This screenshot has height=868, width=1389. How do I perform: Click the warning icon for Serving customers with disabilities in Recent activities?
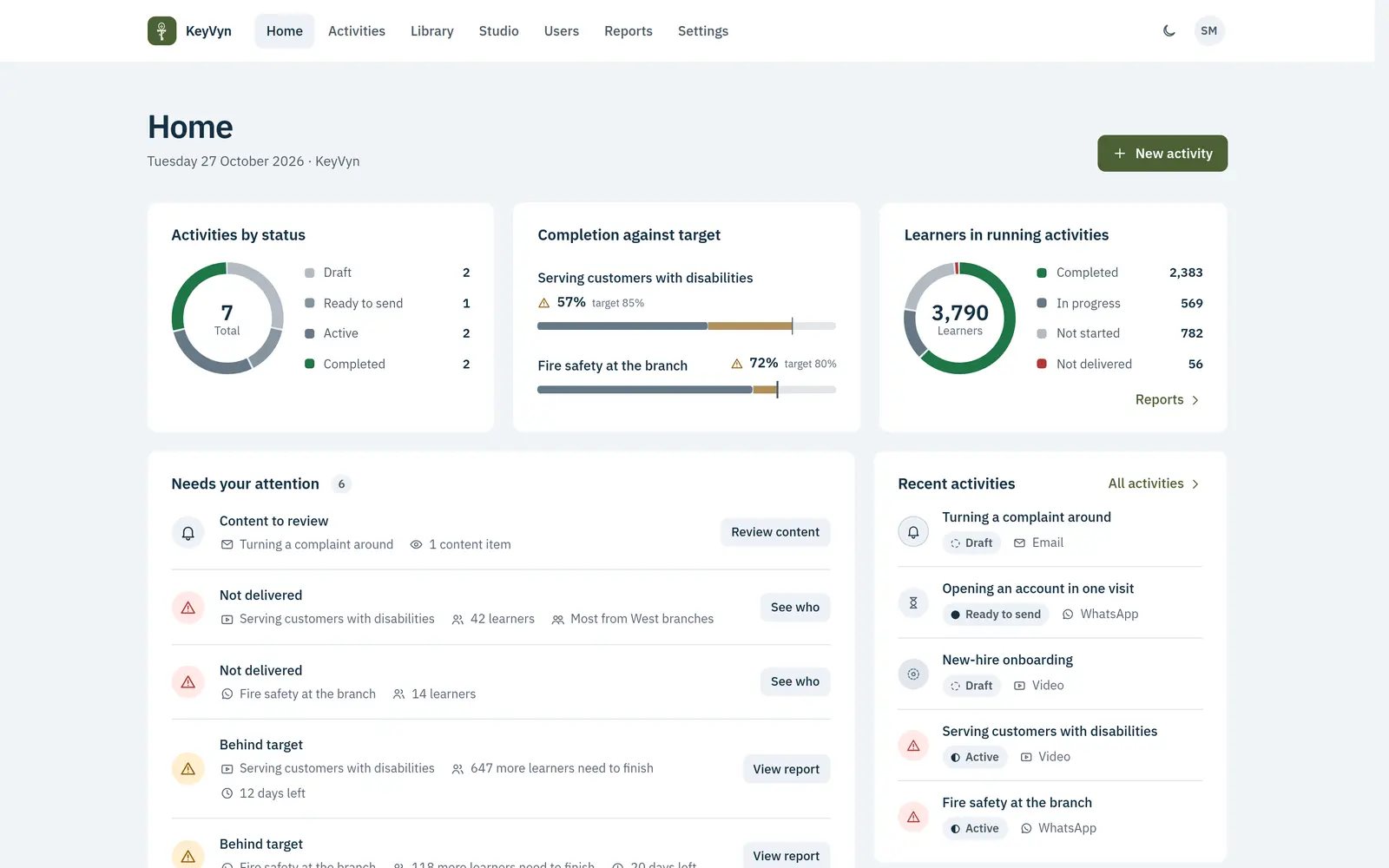pyautogui.click(x=913, y=745)
